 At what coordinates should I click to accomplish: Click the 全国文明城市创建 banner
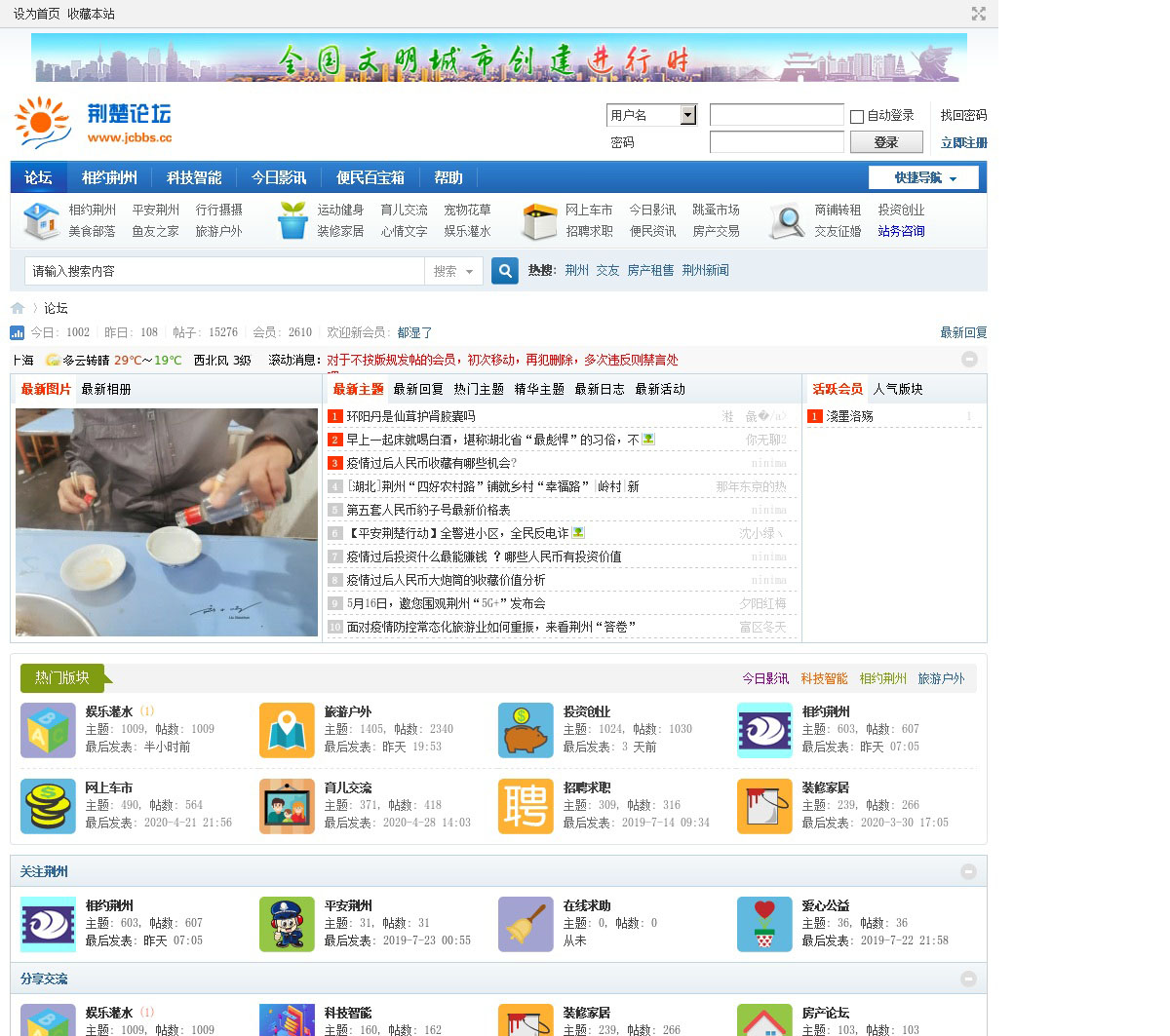coord(499,58)
